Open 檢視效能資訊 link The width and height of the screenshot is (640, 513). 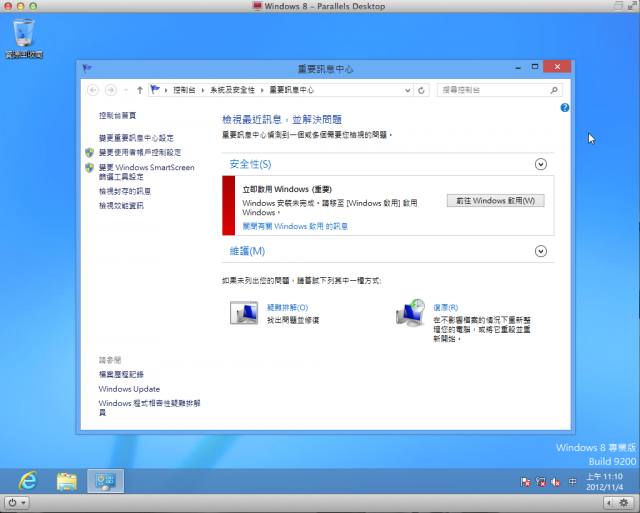click(121, 205)
